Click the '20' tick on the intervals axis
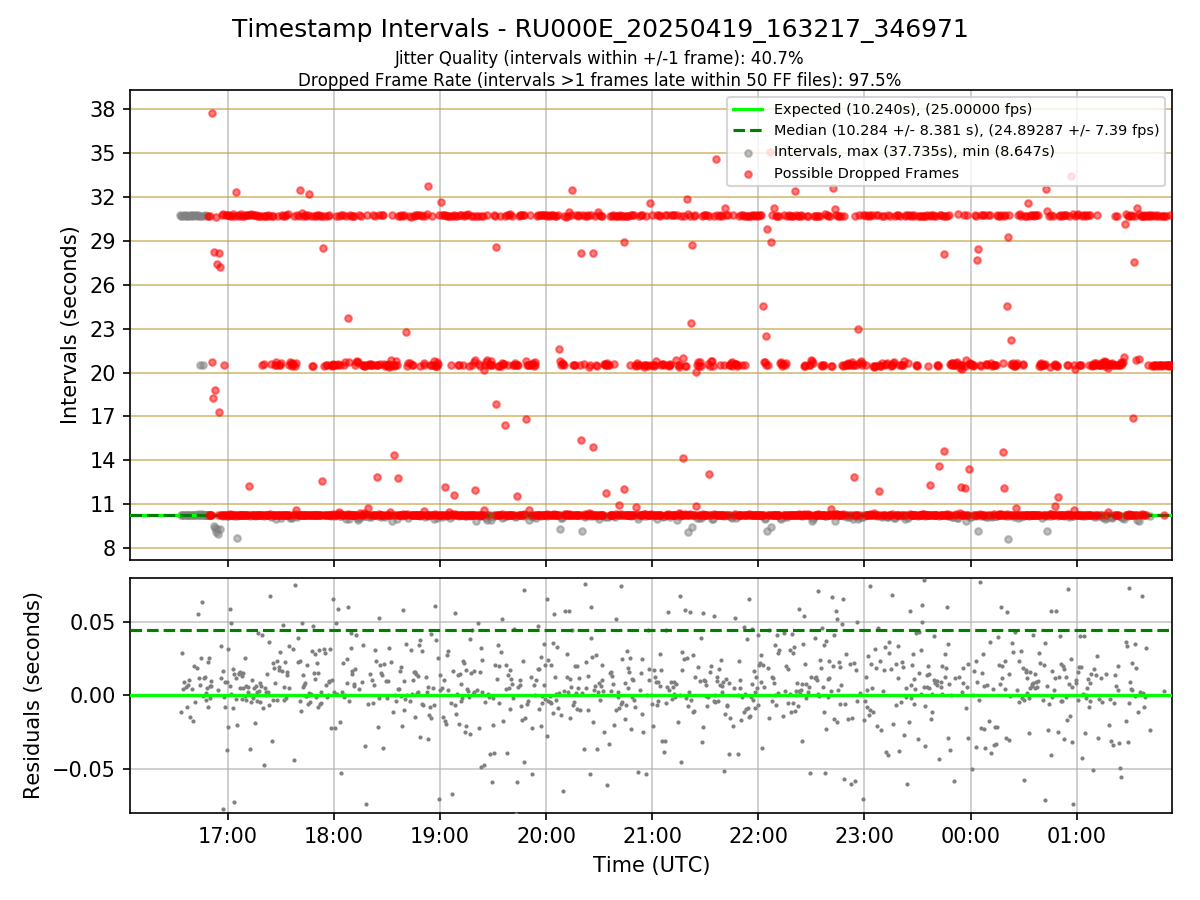 tap(104, 373)
